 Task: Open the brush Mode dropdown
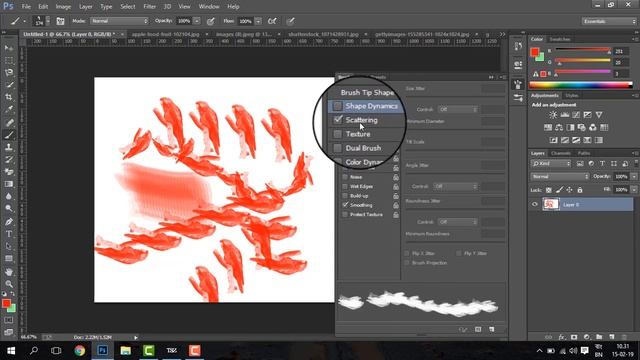pyautogui.click(x=119, y=21)
